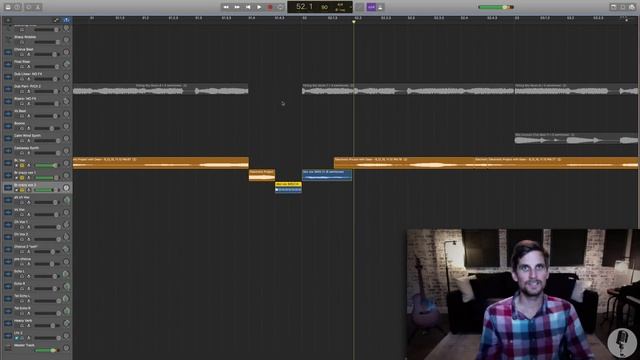Toggle the purple Count-in button
The image size is (640, 360).
coord(371,7)
